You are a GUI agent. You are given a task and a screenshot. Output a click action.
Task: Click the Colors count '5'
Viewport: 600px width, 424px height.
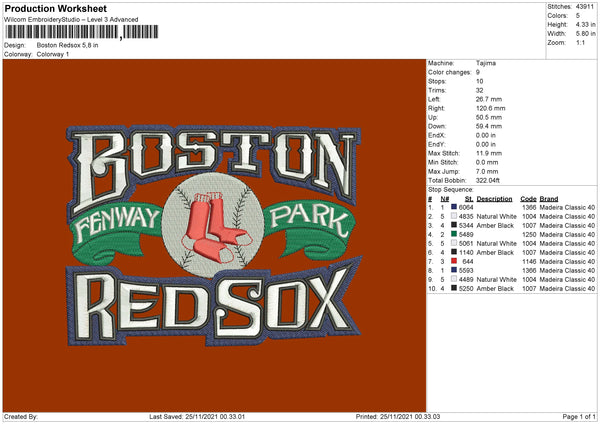578,16
